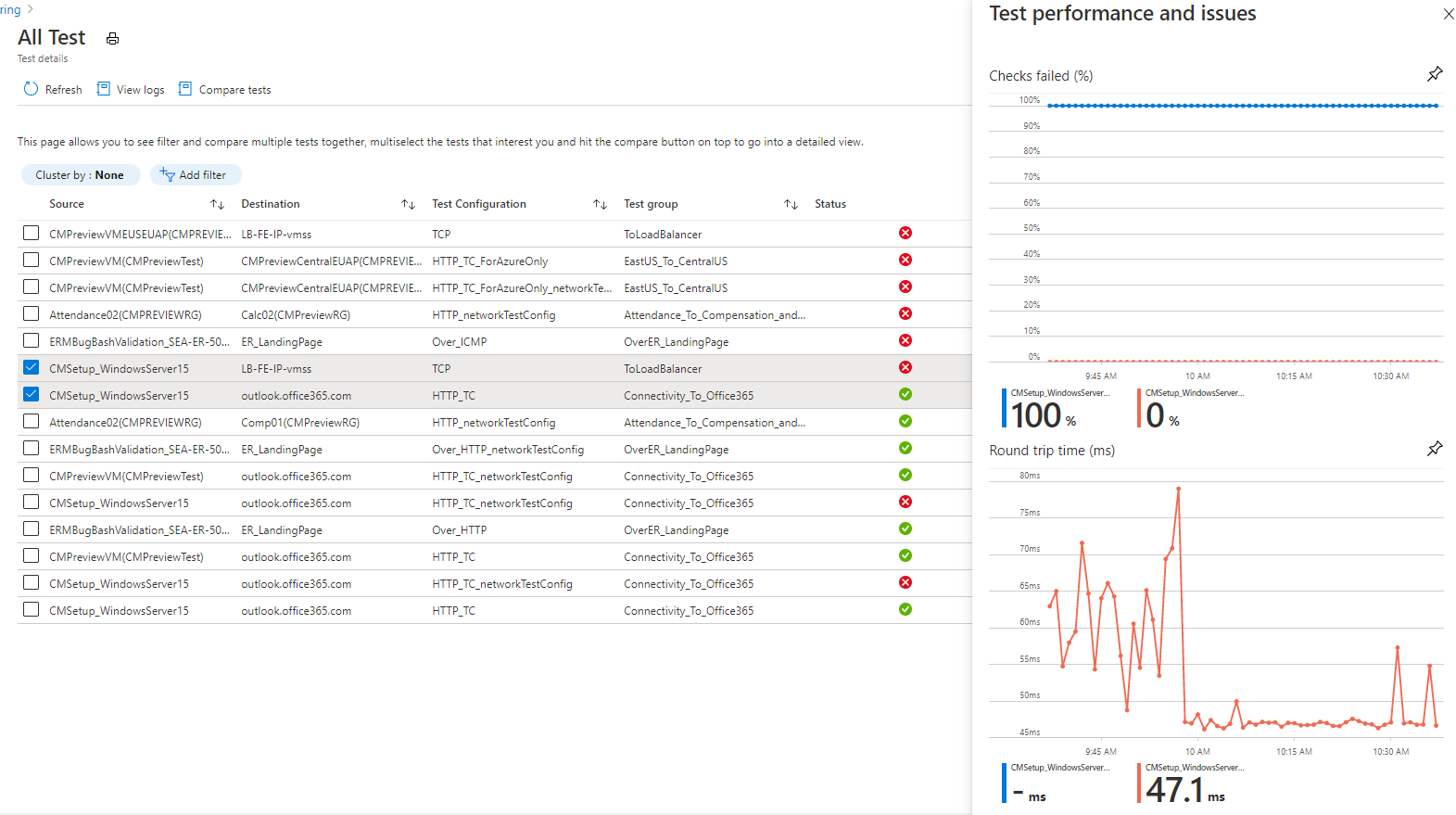Tick the checkbox for Attendance02 to Calc02 row
The width and height of the screenshot is (1456, 815).
pyautogui.click(x=32, y=313)
